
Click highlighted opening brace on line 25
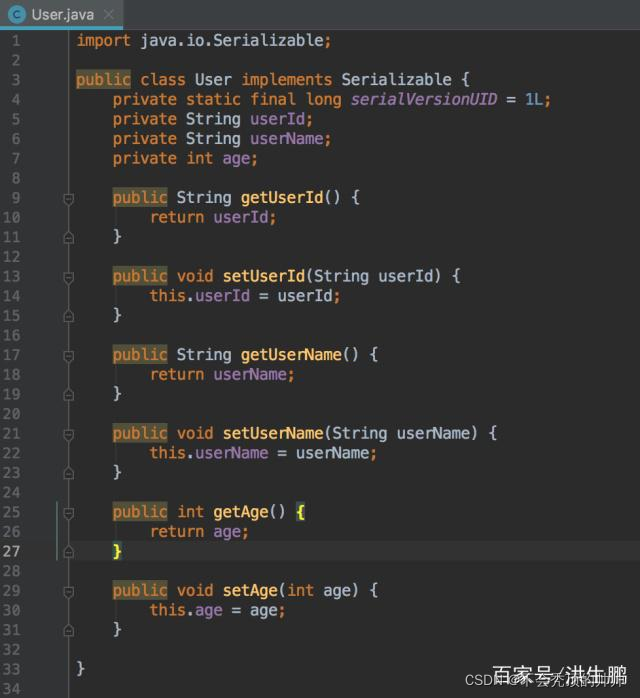301,512
